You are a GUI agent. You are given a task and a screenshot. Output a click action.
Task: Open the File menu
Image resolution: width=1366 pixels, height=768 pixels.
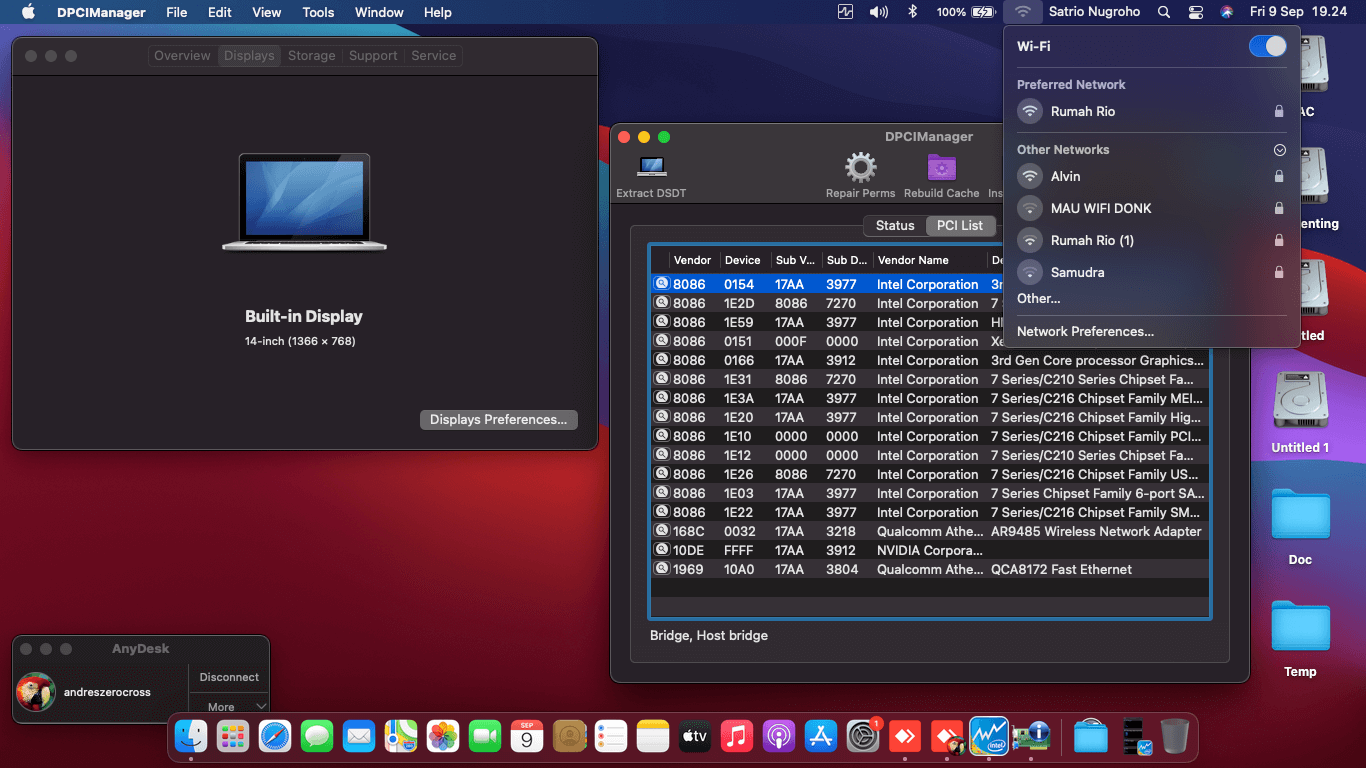(x=176, y=12)
